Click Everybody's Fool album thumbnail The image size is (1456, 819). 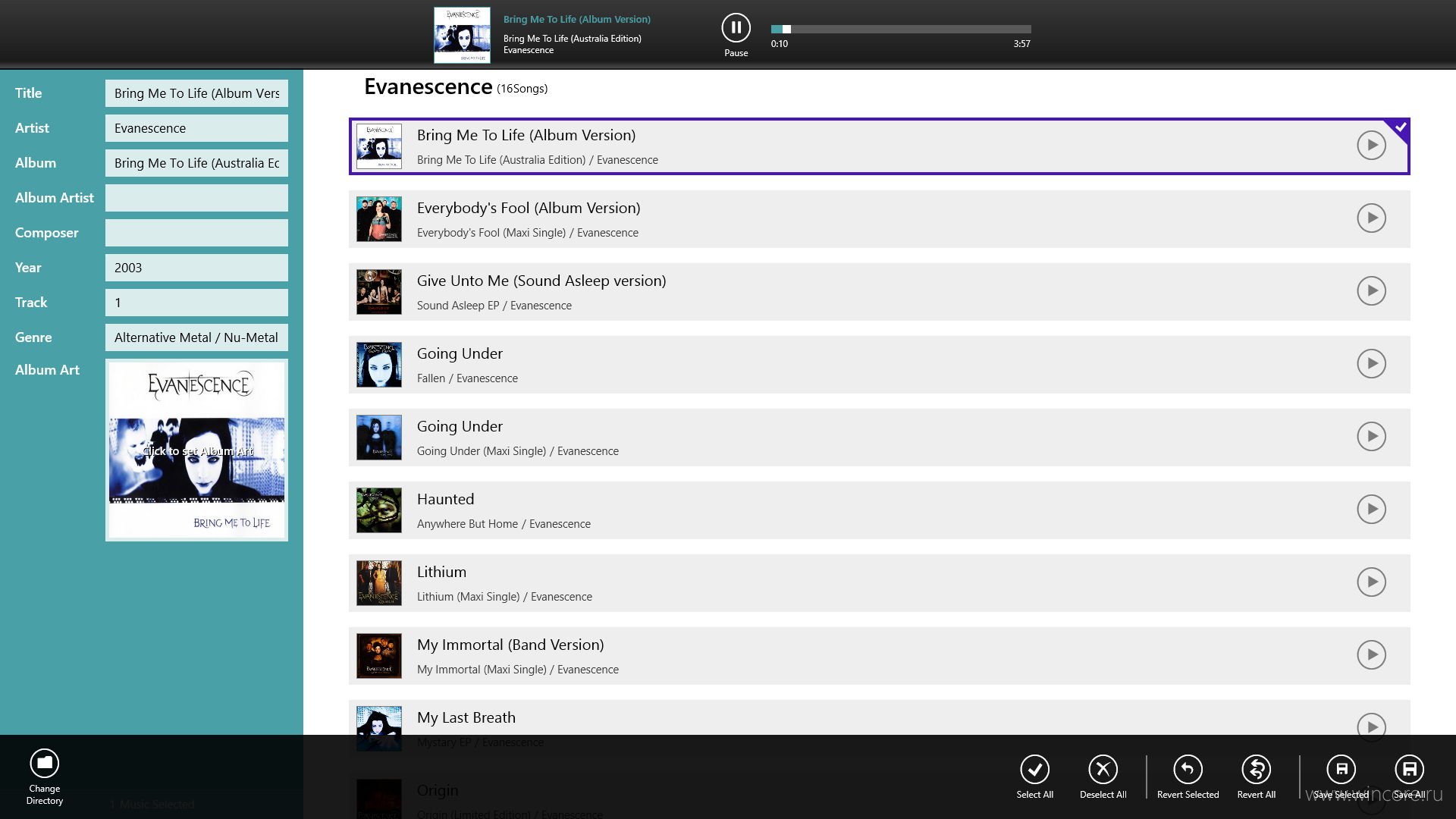pyautogui.click(x=379, y=219)
